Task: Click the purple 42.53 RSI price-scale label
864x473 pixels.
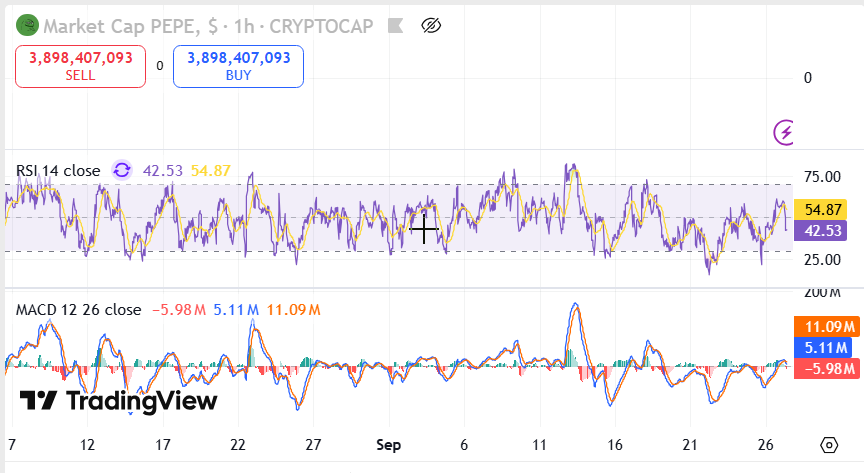Action: tap(826, 231)
